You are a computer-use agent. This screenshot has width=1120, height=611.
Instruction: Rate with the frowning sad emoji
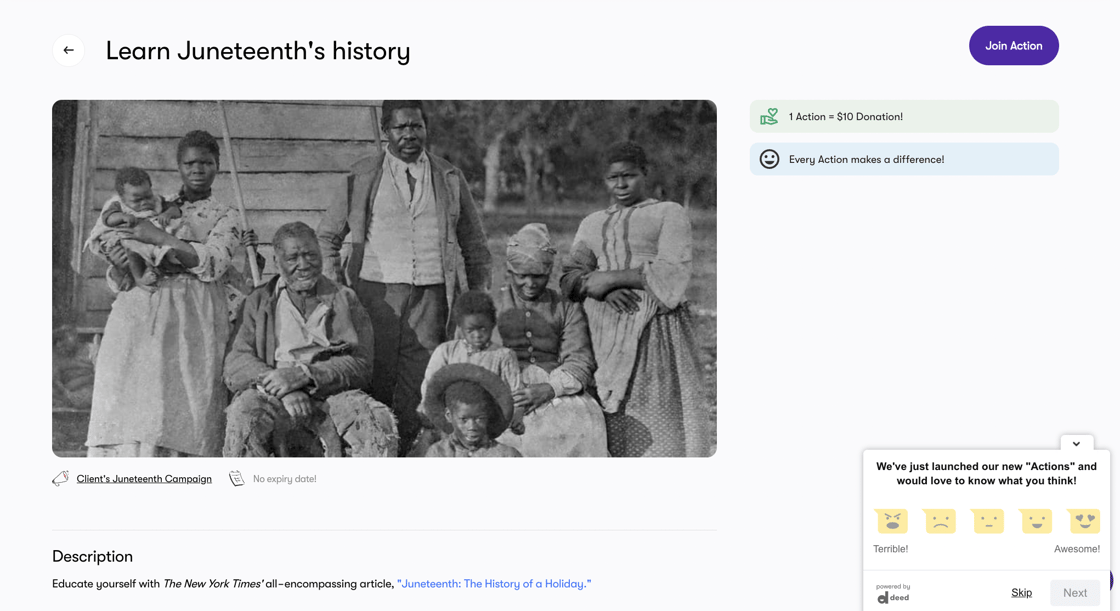point(939,521)
